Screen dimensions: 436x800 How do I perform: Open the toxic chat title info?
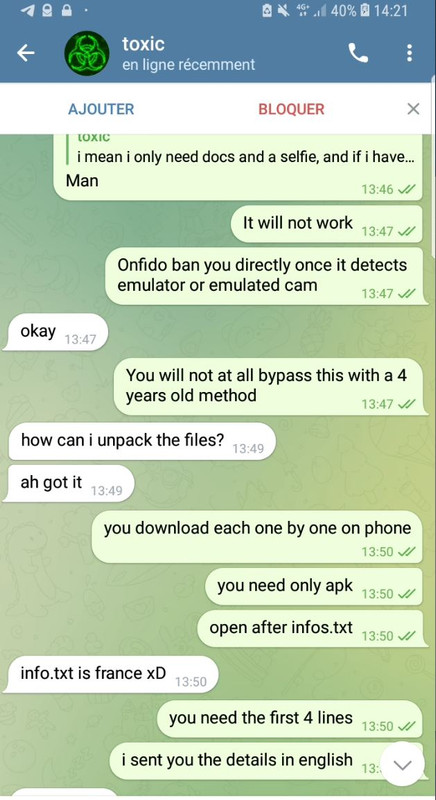coord(188,54)
